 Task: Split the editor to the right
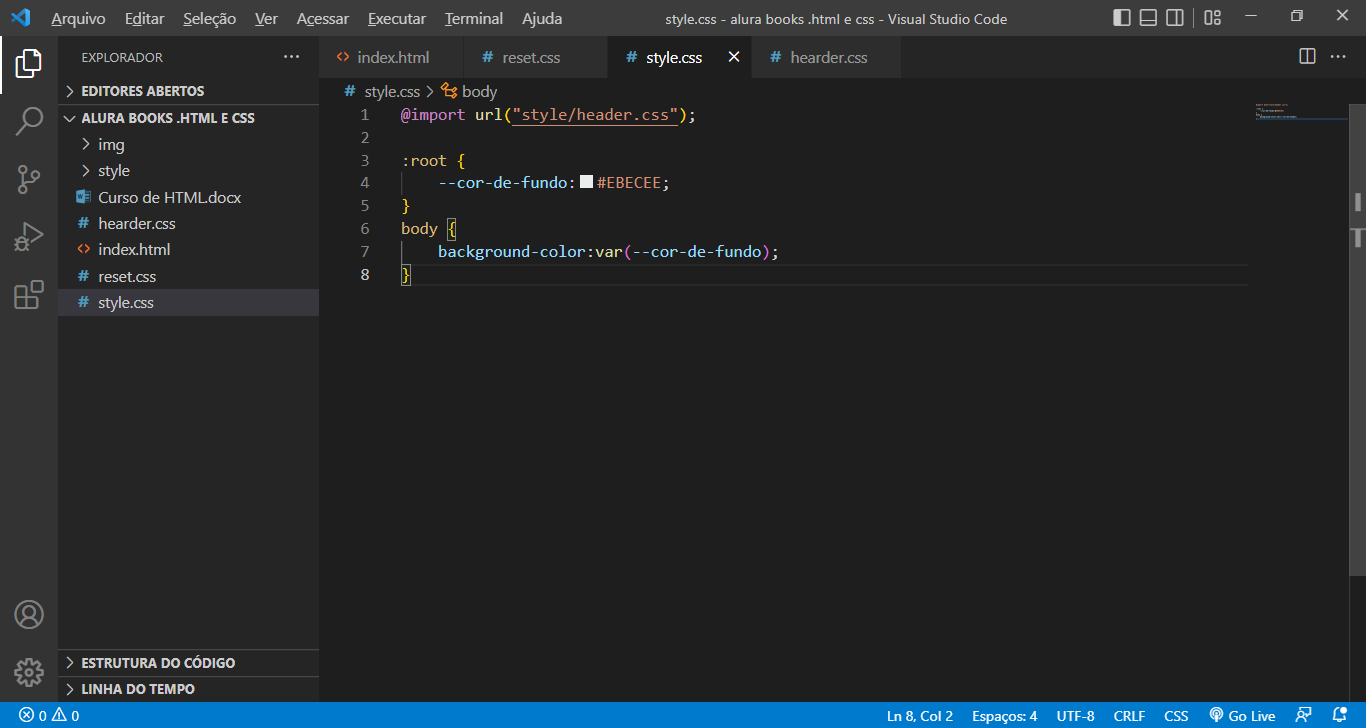[x=1307, y=57]
